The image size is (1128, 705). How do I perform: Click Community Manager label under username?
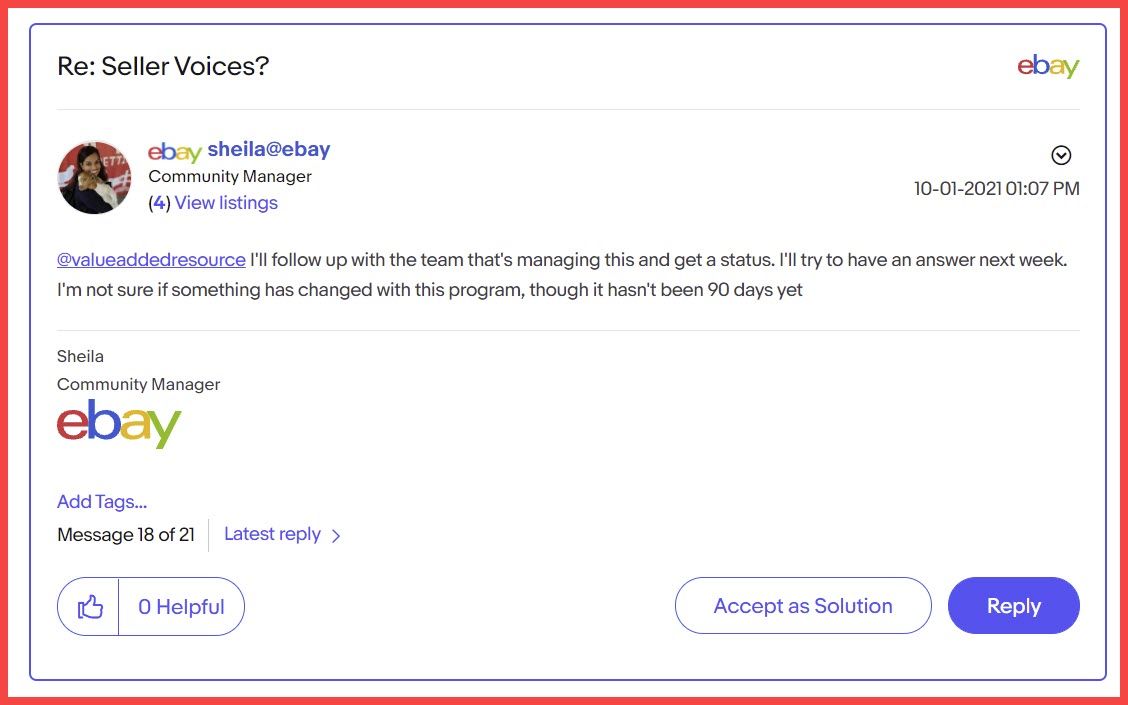coord(230,176)
